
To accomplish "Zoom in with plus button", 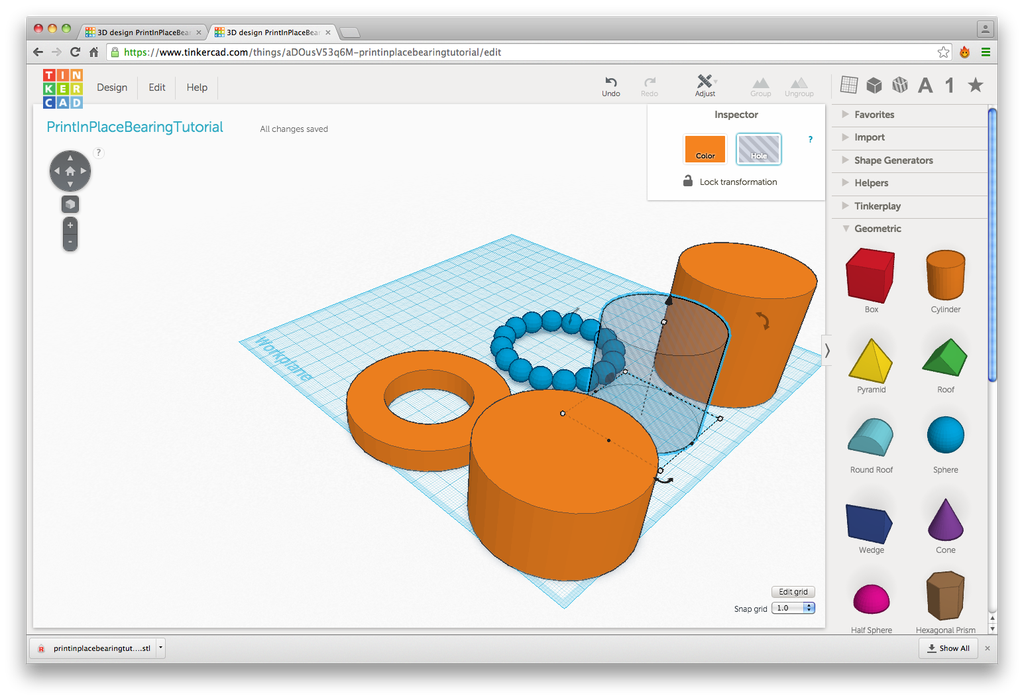I will [70, 225].
